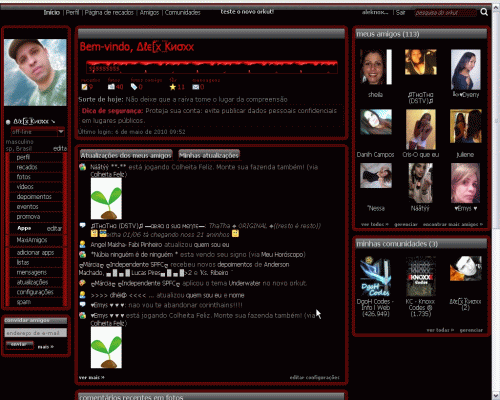Open vídeos in left sidebar
The height and width of the screenshot is (400, 500).
(25, 187)
